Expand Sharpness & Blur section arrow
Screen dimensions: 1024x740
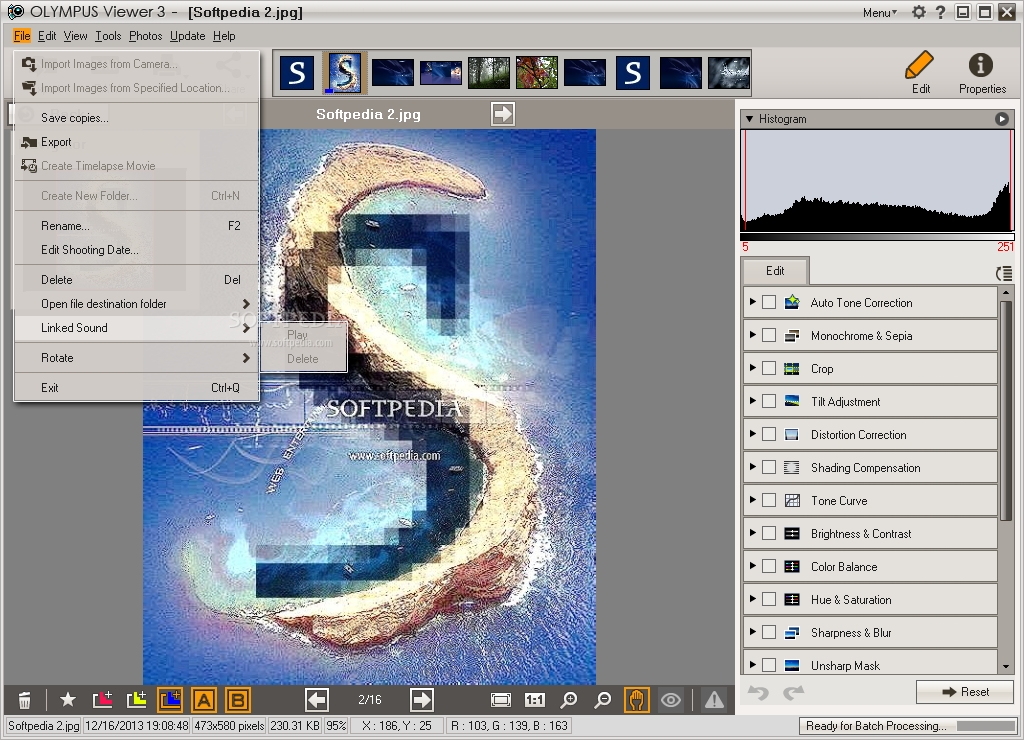[752, 632]
